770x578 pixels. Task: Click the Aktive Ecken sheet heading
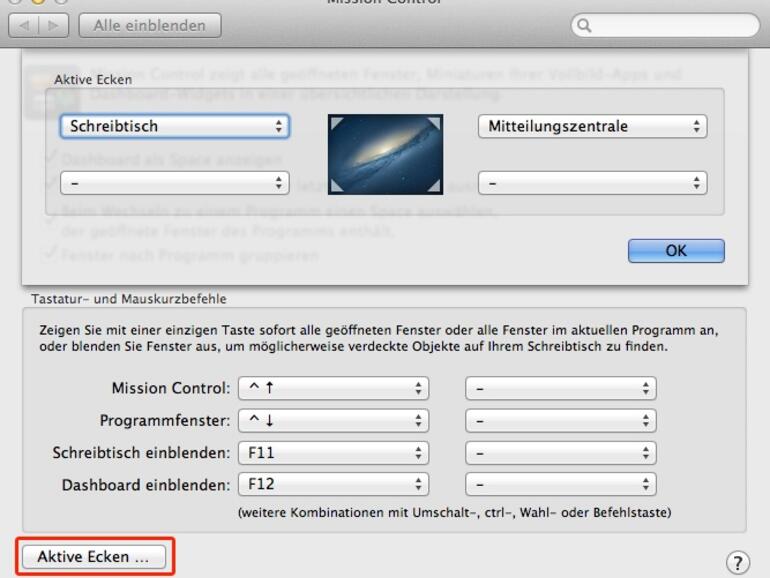(93, 80)
